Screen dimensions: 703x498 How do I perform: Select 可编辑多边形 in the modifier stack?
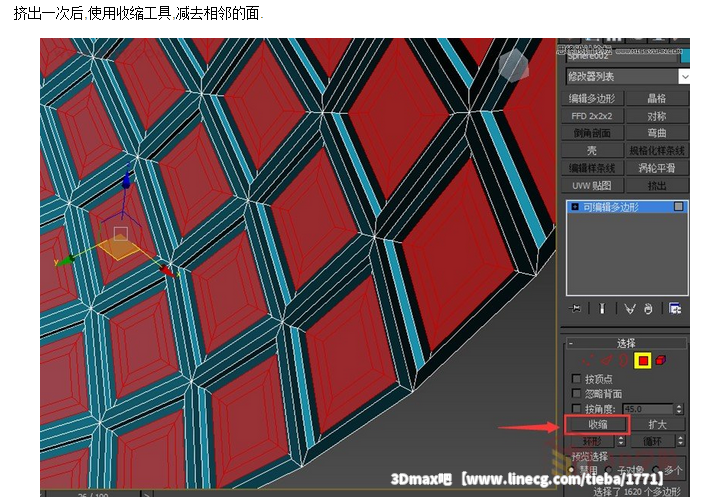[x=626, y=207]
